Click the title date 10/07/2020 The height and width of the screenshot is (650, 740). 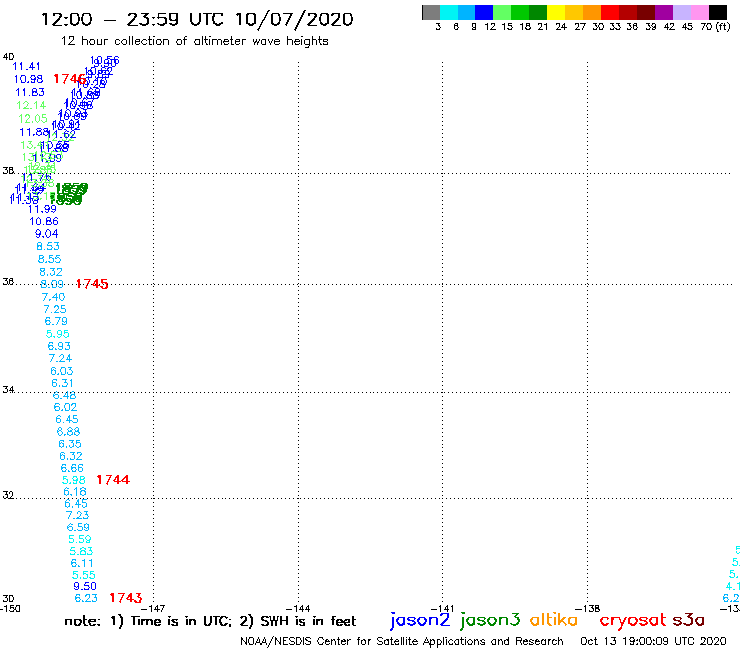click(x=294, y=19)
